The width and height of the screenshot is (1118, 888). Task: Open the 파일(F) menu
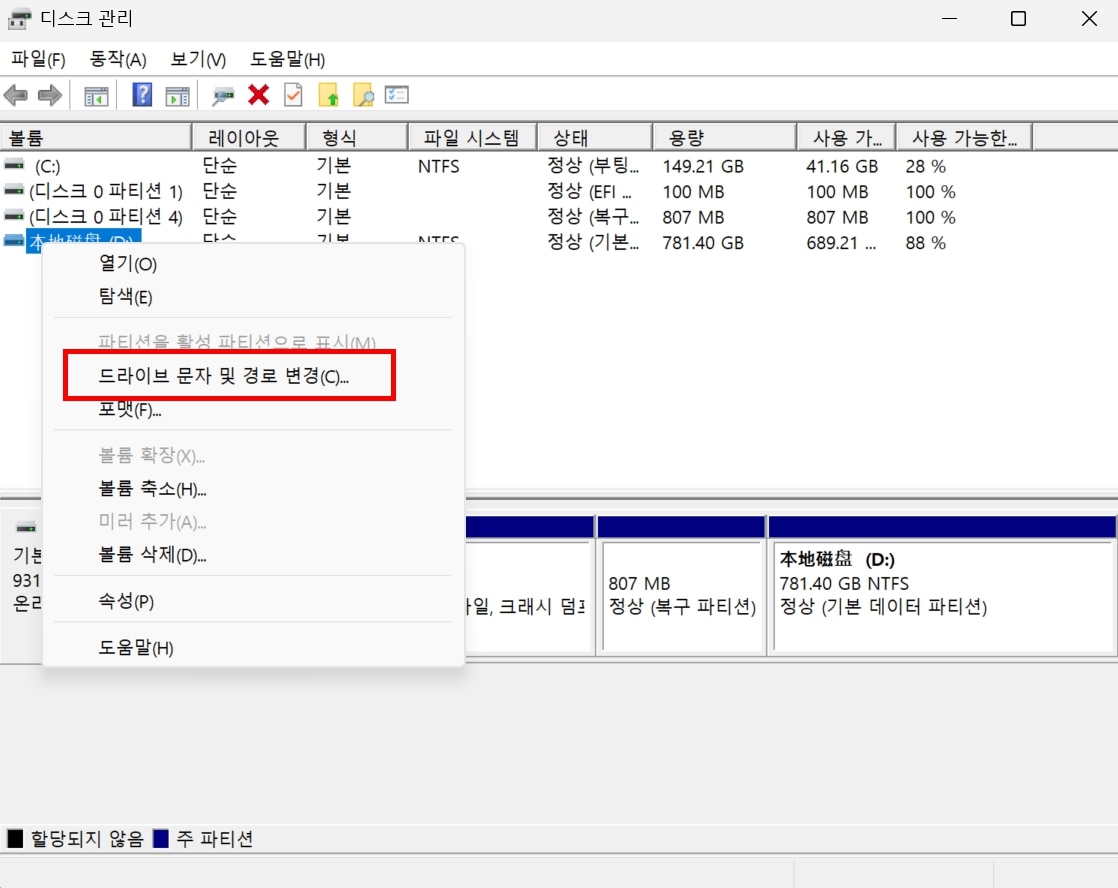click(x=38, y=59)
